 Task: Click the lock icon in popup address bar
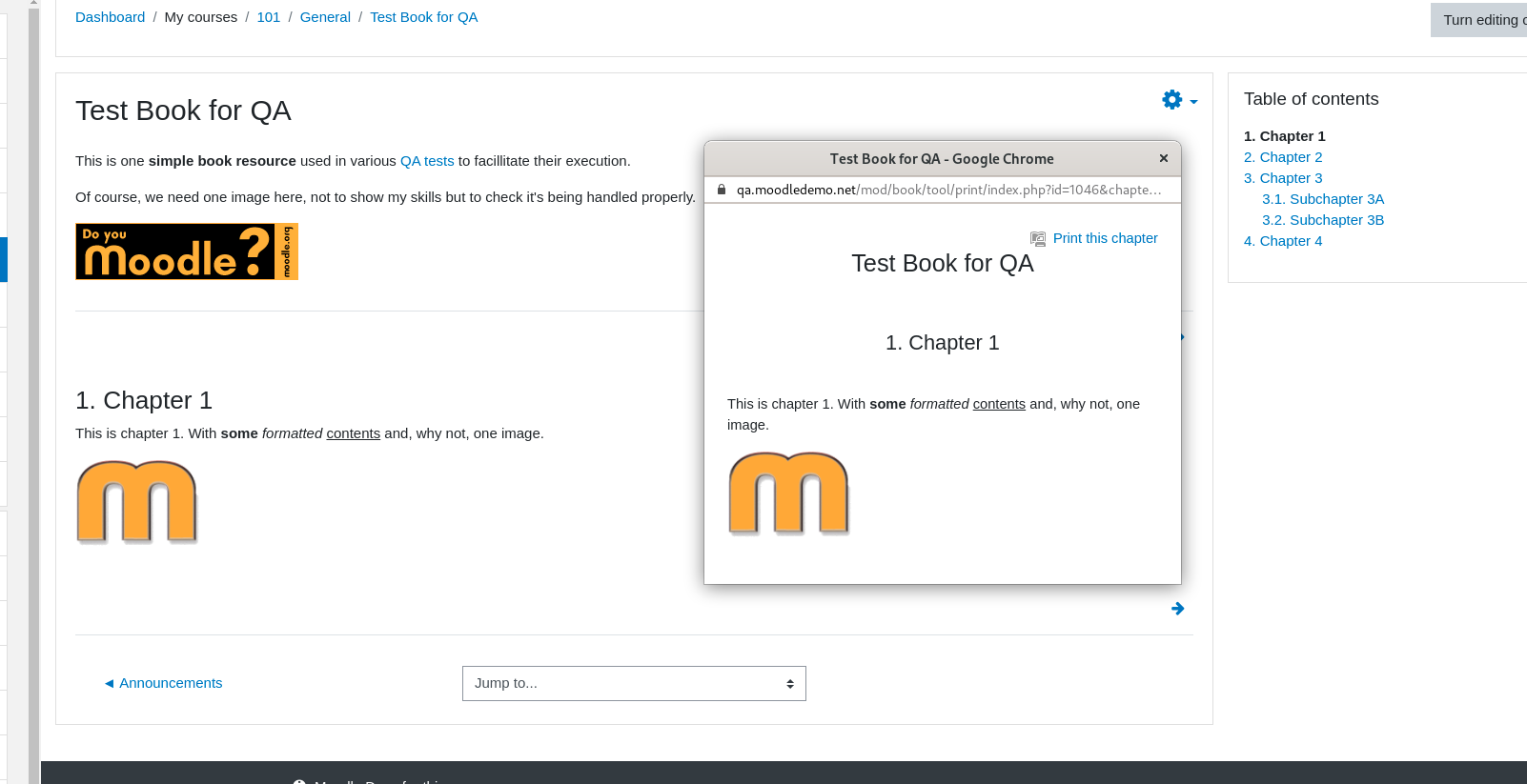722,190
